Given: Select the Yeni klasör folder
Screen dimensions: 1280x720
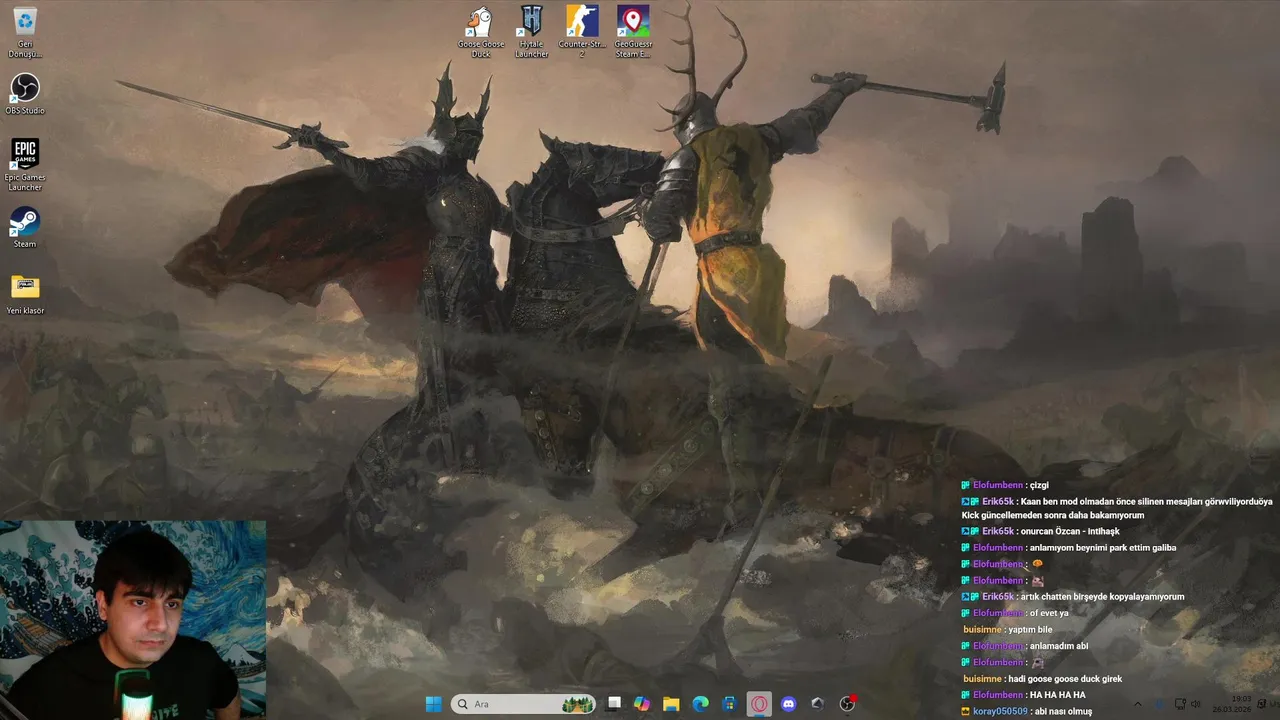Looking at the screenshot, I should [x=25, y=293].
